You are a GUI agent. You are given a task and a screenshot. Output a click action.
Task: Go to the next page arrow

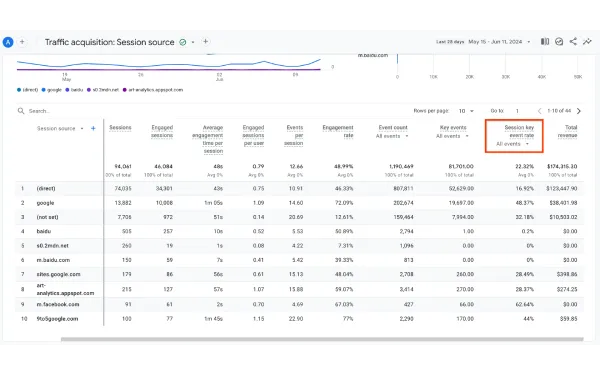[579, 111]
